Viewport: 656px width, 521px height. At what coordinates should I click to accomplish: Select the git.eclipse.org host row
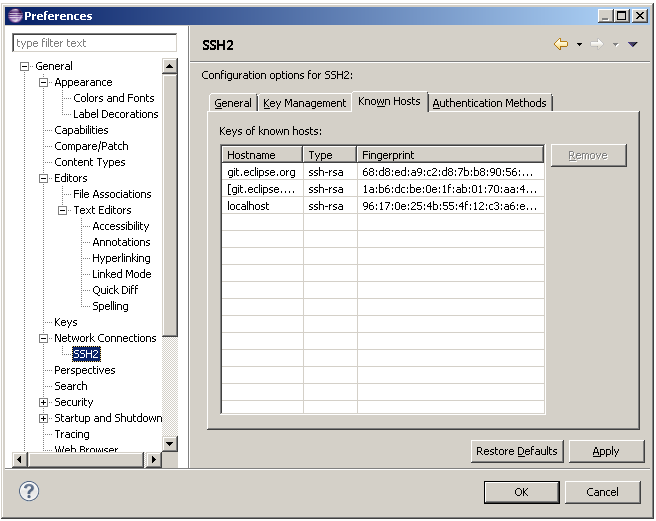click(261, 172)
